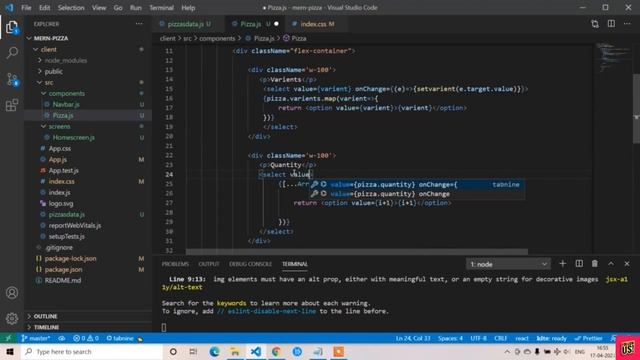Click the editor vertical scrollbar
The image size is (640, 360).
pos(636,109)
